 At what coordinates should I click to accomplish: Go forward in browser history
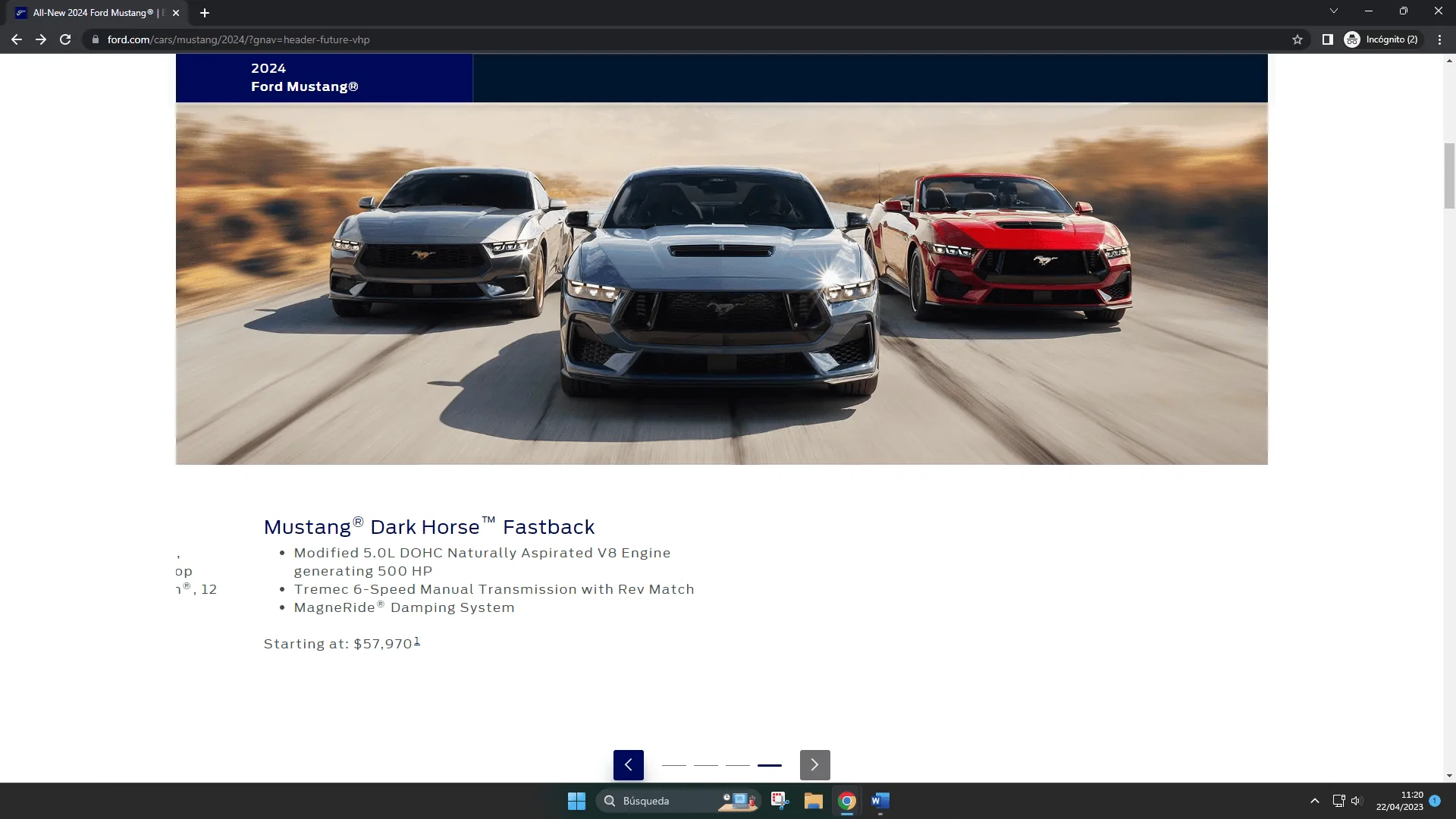[41, 39]
